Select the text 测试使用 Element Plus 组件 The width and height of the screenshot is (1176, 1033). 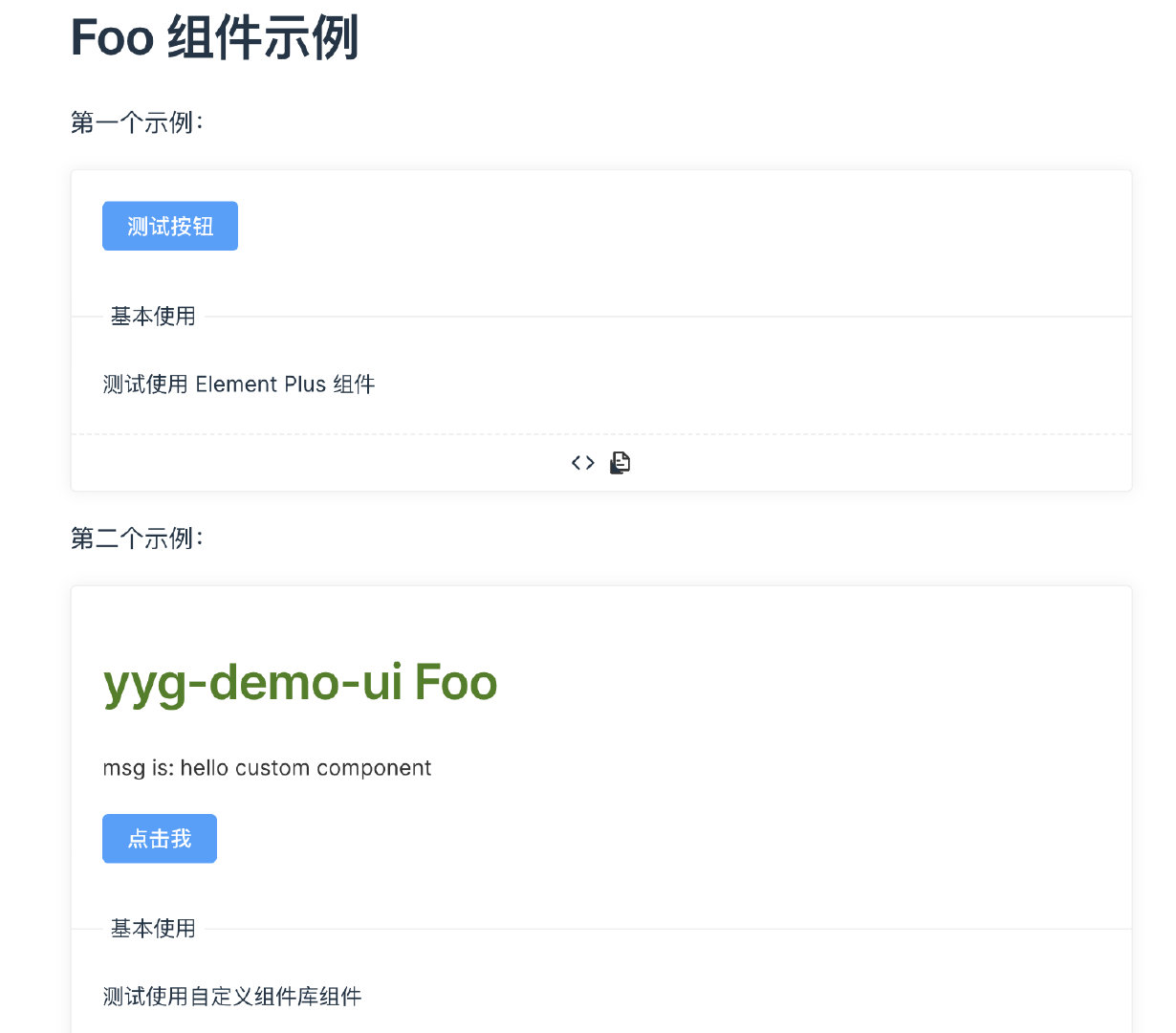point(239,385)
